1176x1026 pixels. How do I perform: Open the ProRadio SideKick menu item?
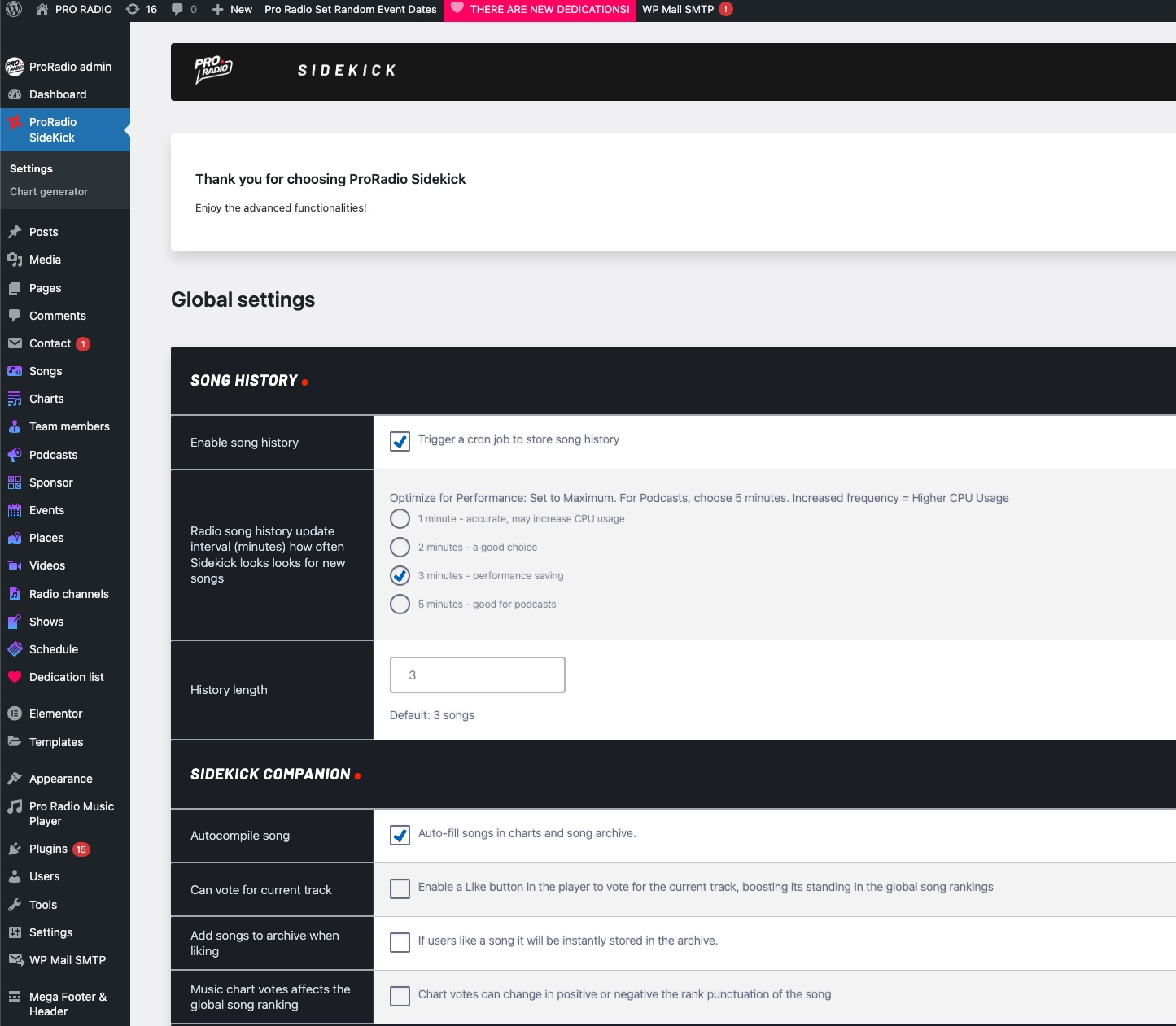click(x=65, y=129)
